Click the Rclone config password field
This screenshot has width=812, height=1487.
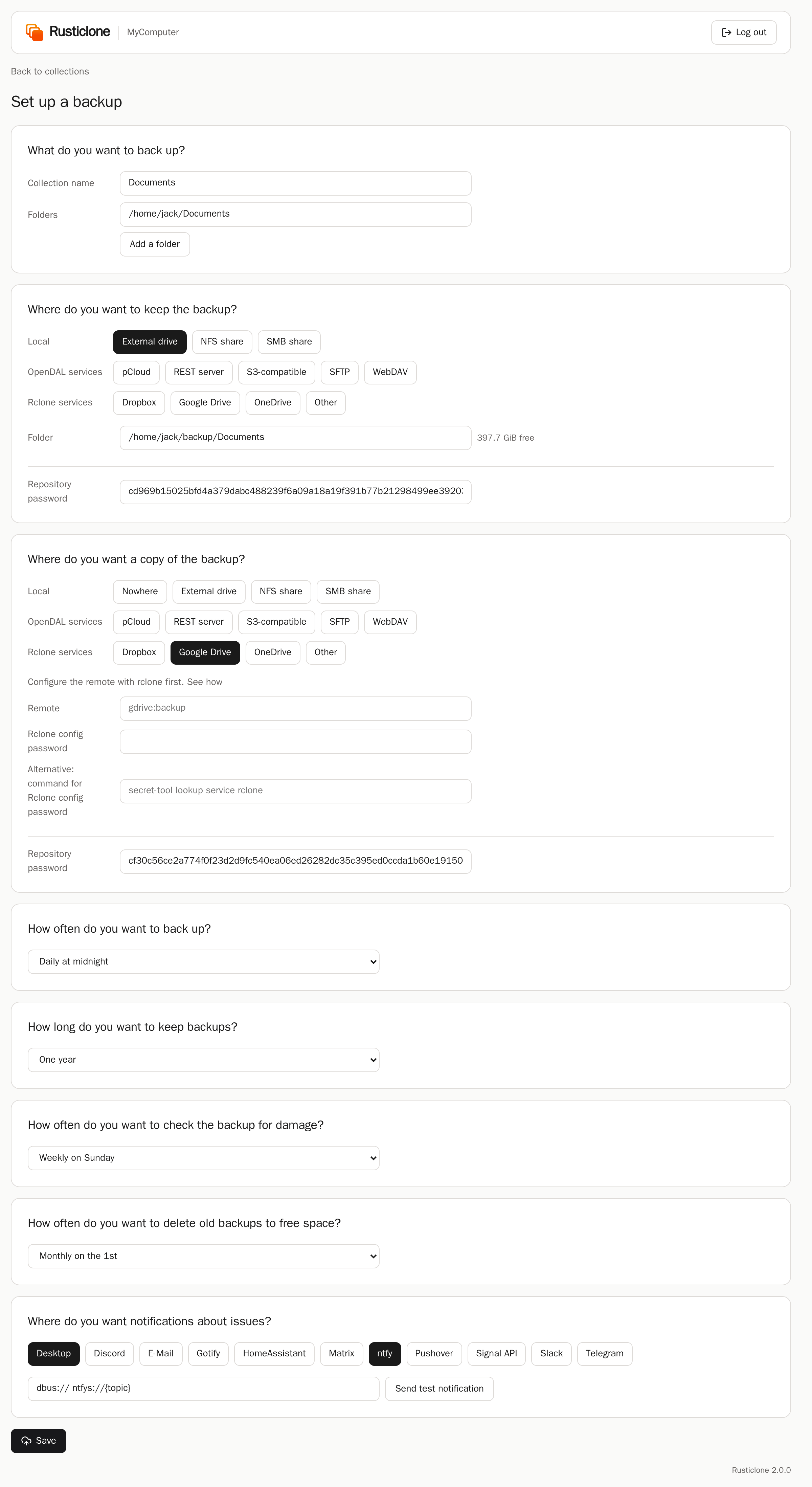(295, 742)
